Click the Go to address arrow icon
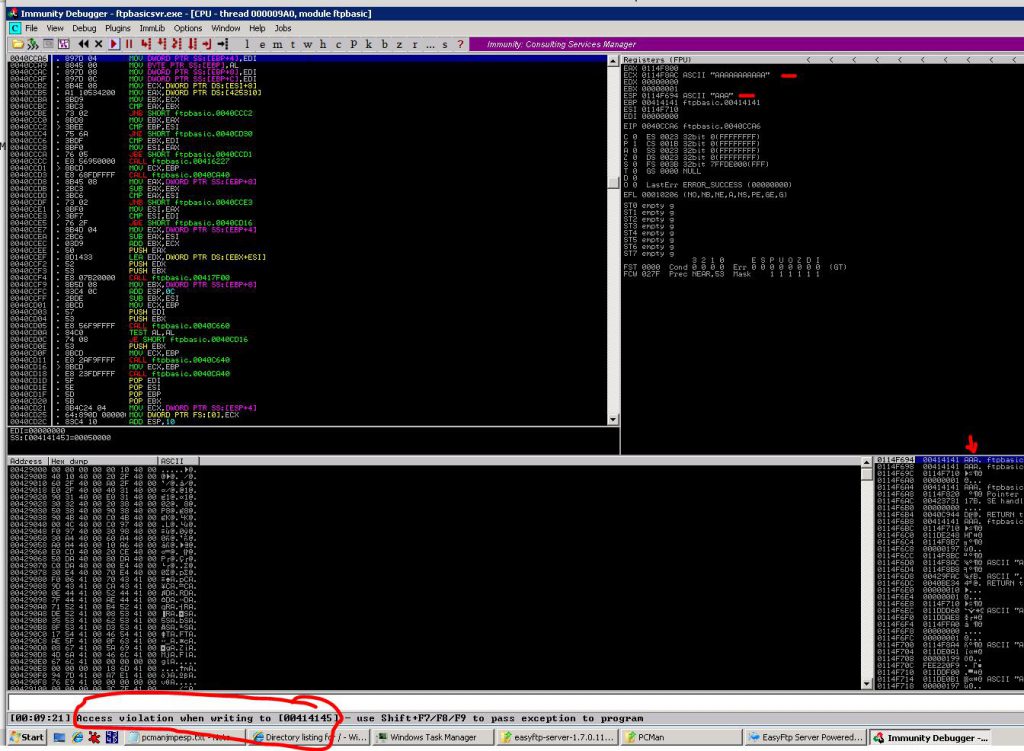1024x751 pixels. (223, 44)
